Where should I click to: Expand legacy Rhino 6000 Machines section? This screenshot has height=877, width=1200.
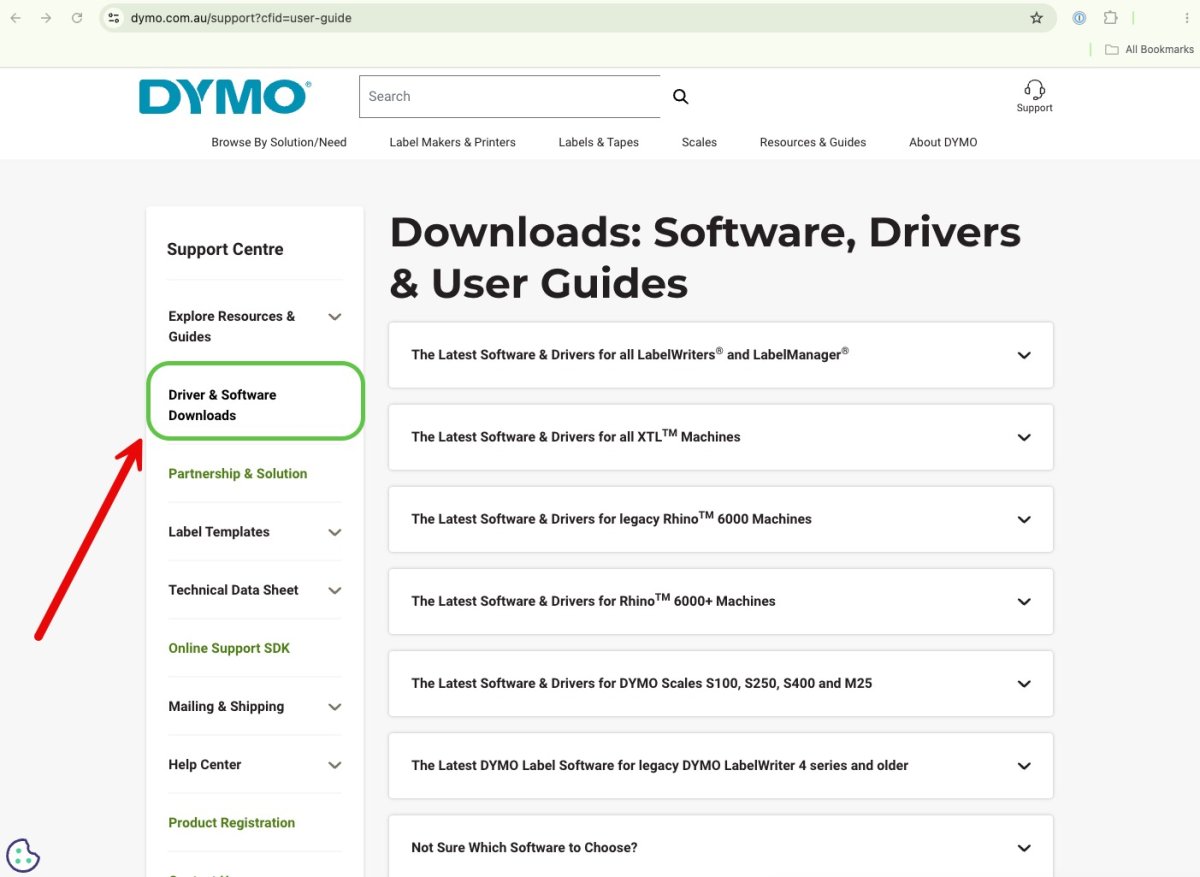coord(721,519)
